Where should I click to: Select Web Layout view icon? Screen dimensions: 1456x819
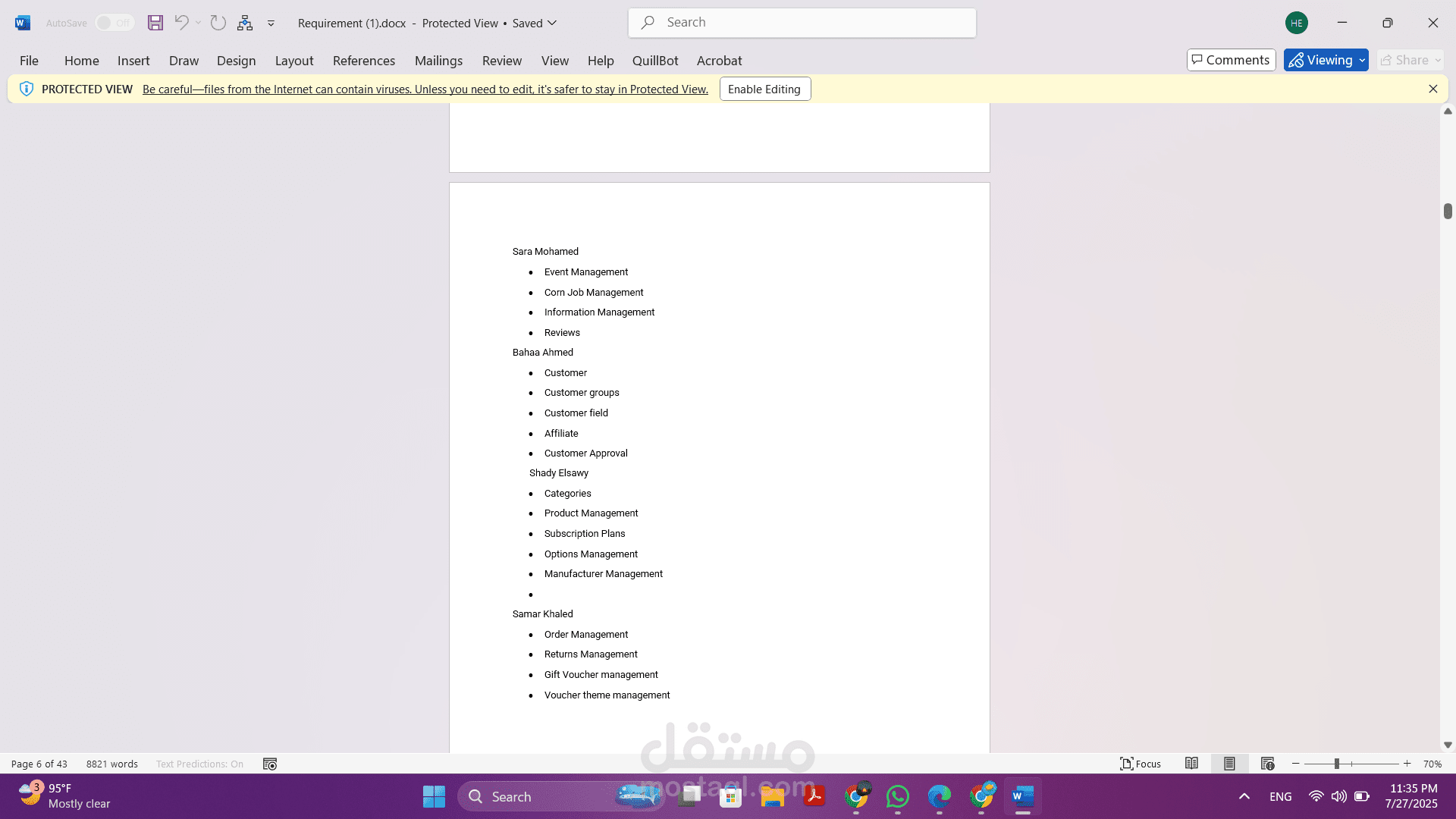click(1267, 764)
